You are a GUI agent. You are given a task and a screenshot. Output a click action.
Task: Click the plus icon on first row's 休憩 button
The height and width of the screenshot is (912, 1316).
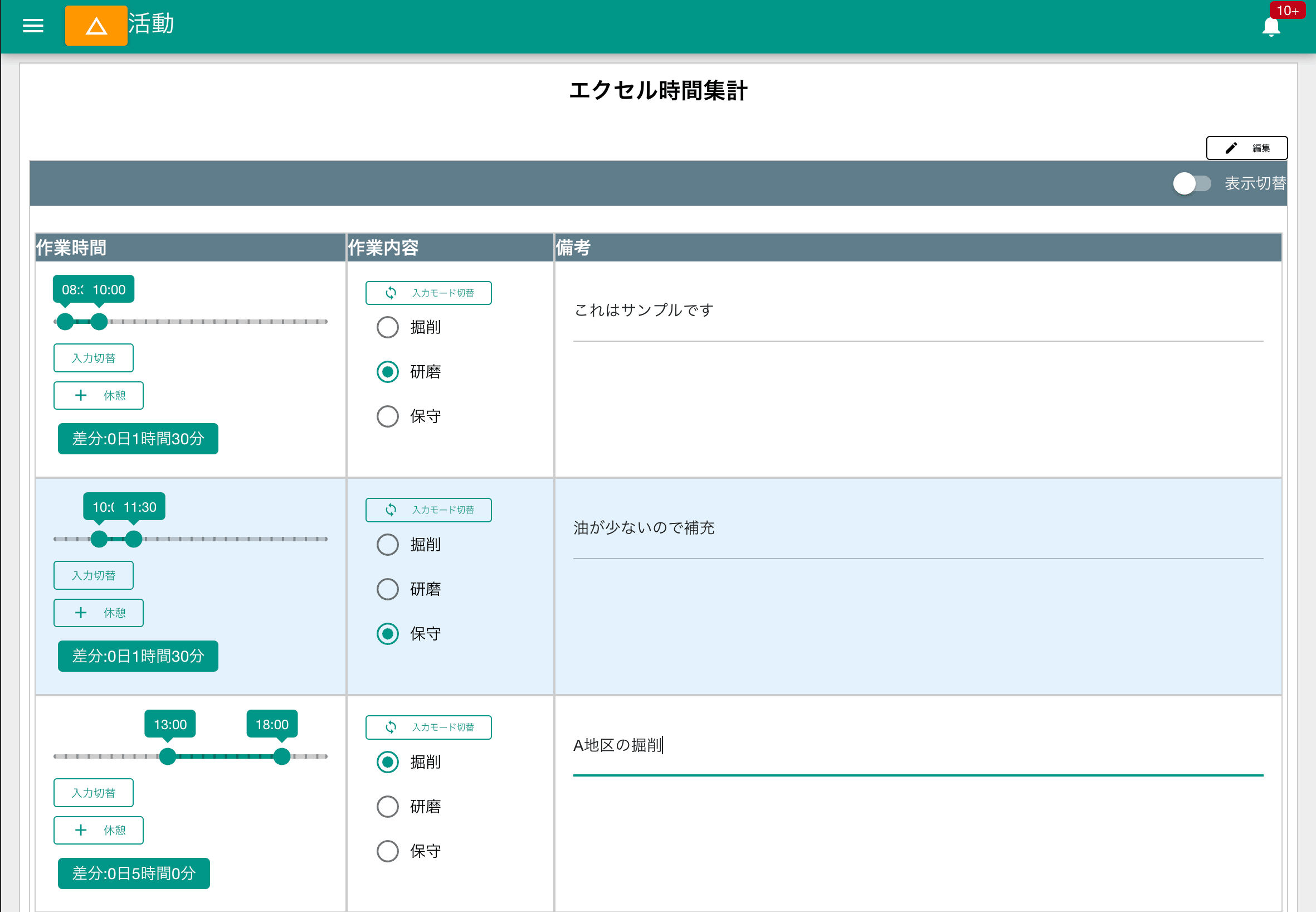(81, 395)
